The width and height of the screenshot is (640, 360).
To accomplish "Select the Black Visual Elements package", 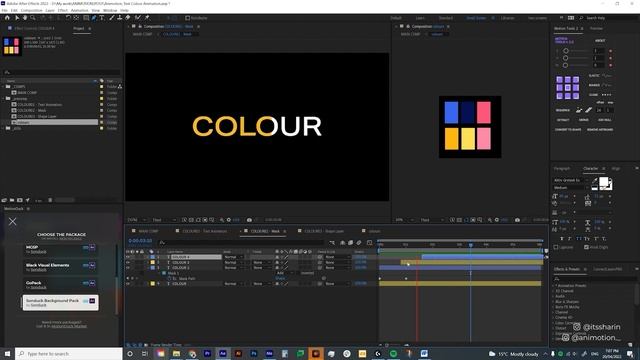I will (x=60, y=267).
